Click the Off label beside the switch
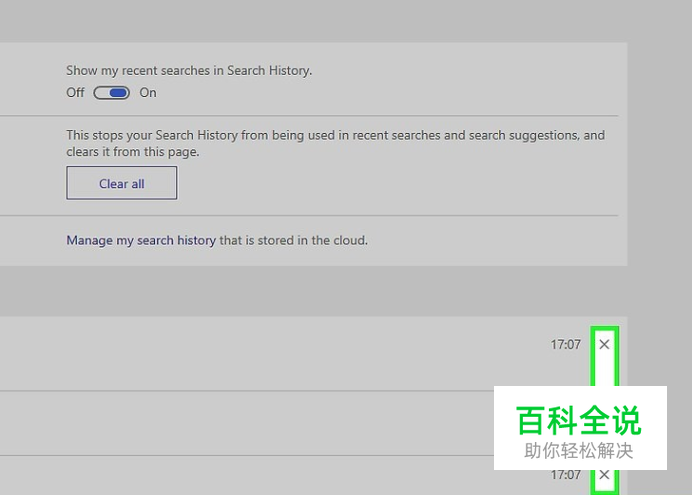Screen dimensions: 692x495 click(x=75, y=93)
